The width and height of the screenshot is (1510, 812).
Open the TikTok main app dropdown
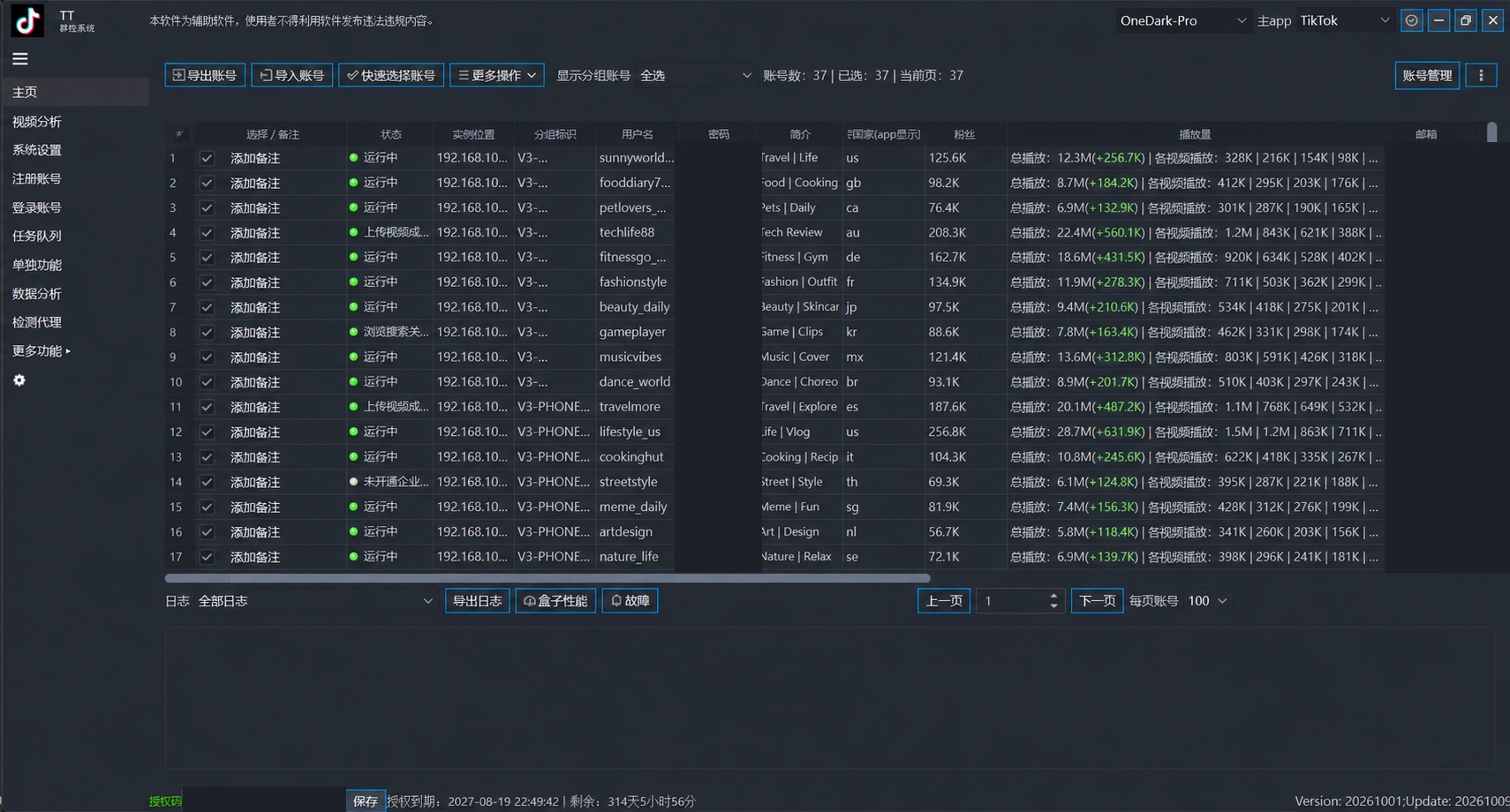click(x=1344, y=20)
